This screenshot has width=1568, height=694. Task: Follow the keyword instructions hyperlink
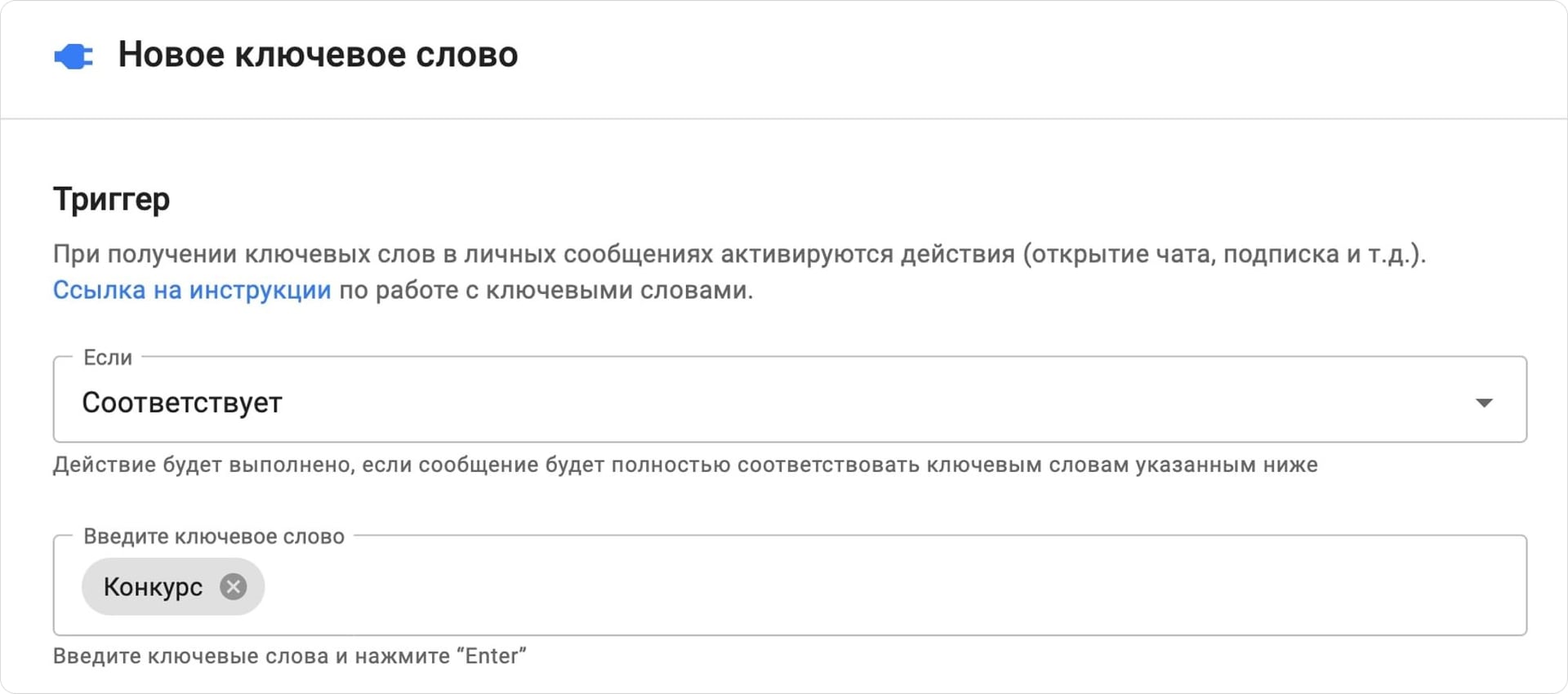pyautogui.click(x=192, y=289)
